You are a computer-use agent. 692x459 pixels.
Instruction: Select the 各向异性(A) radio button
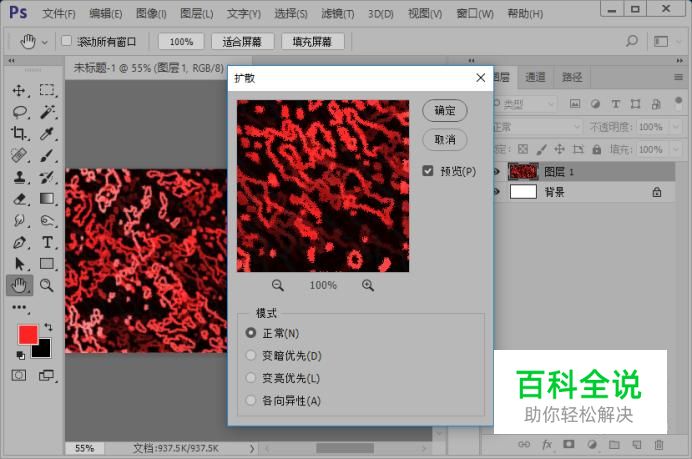click(x=251, y=400)
